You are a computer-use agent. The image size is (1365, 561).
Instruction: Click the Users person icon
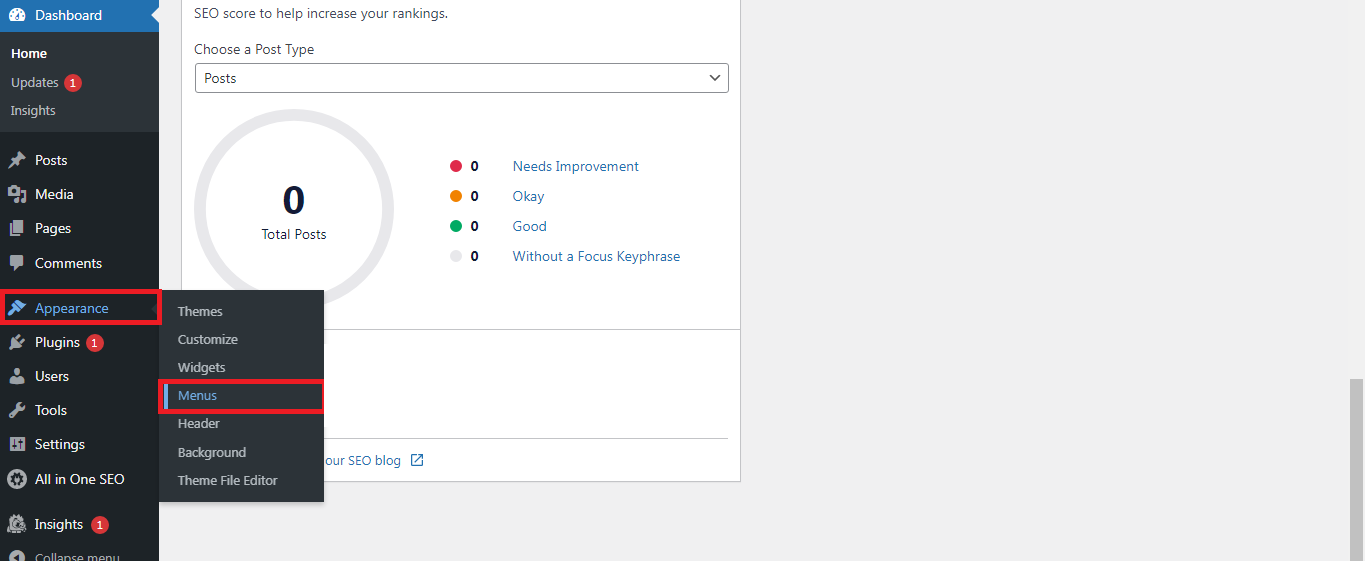[17, 376]
